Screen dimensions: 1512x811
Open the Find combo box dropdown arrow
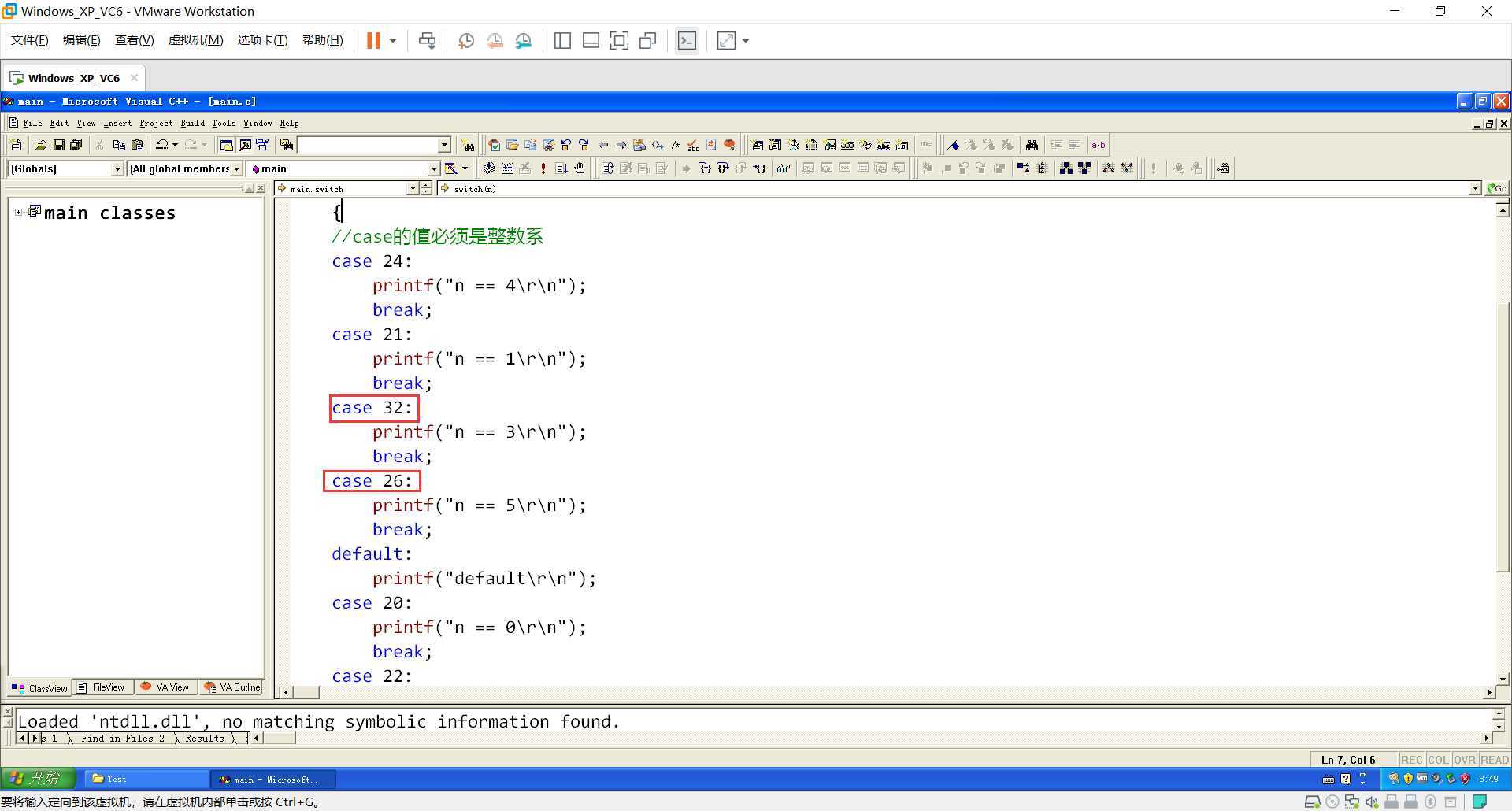[x=444, y=145]
